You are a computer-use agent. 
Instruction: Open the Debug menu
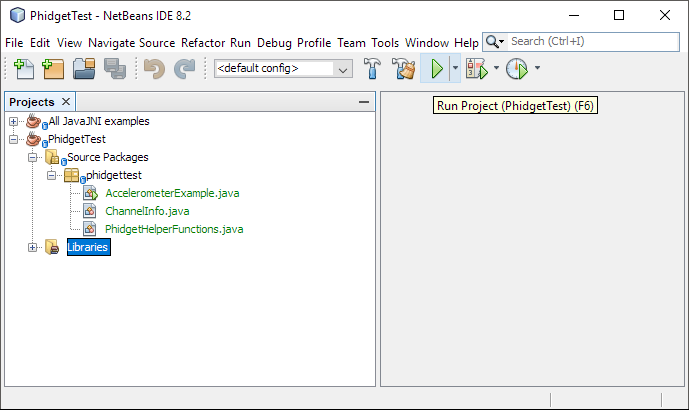click(x=274, y=43)
